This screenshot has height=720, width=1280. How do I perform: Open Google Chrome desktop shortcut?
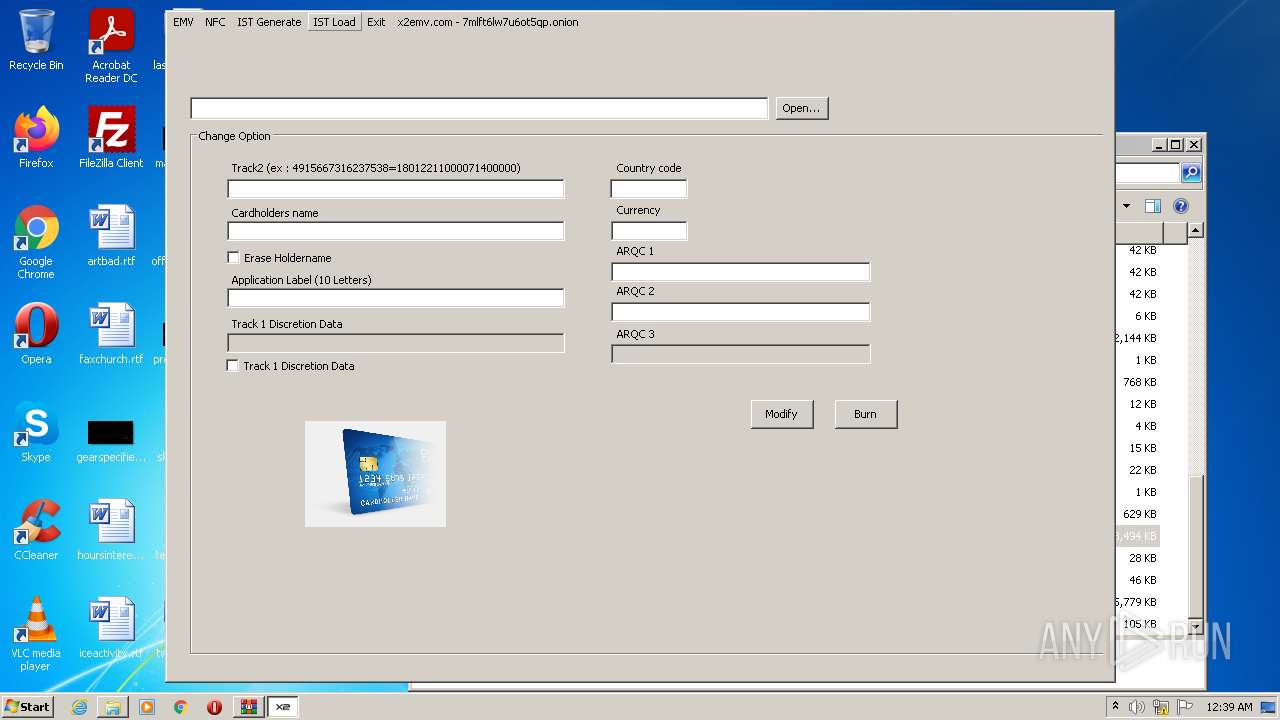[36, 242]
